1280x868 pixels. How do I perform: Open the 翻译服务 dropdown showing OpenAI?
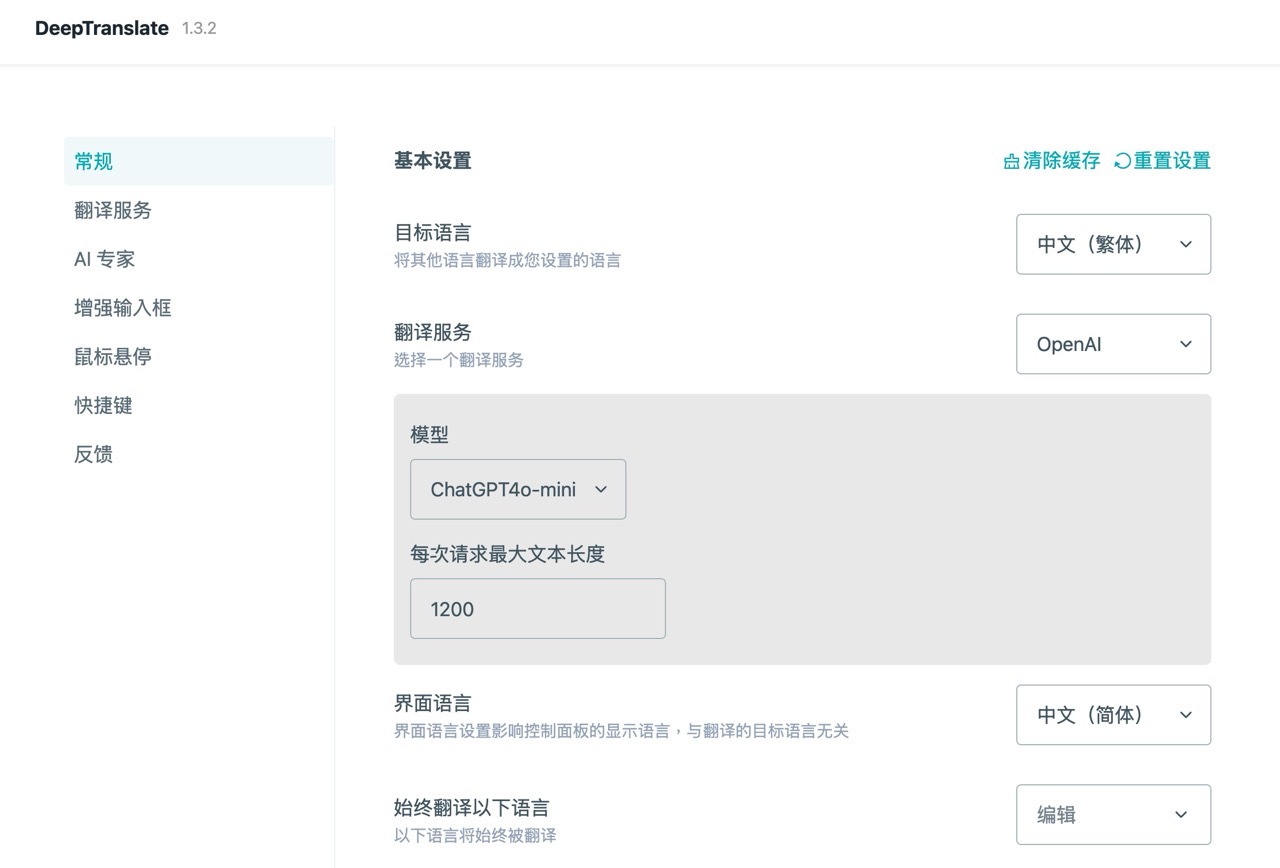[1113, 344]
